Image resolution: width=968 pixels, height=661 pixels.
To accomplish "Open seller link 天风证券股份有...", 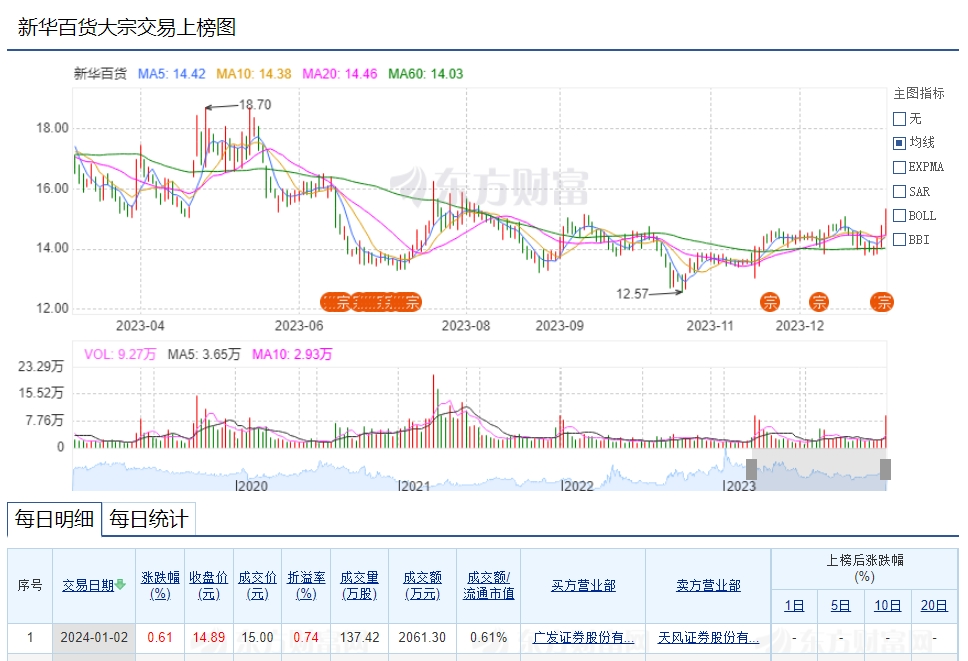I will 708,637.
